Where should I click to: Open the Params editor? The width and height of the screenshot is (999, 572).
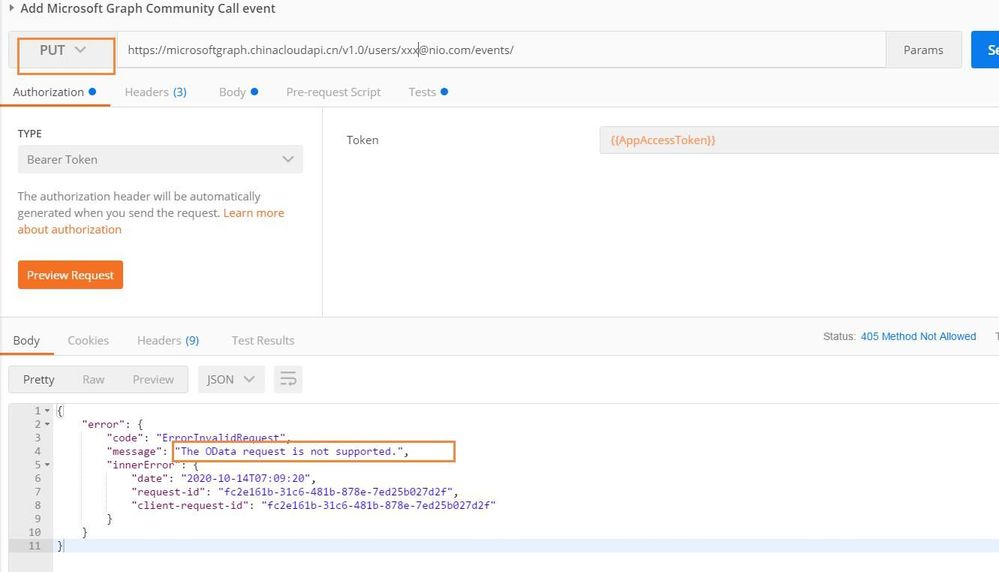coord(923,50)
